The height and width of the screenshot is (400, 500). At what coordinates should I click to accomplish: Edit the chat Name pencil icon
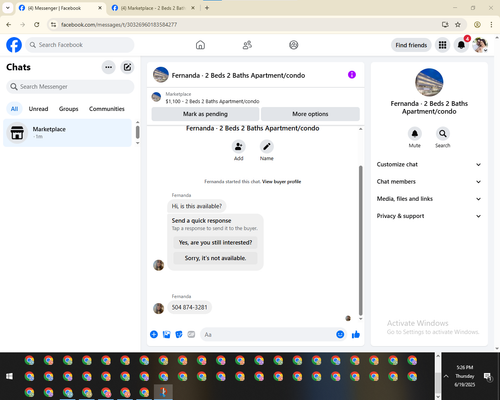[x=267, y=147]
